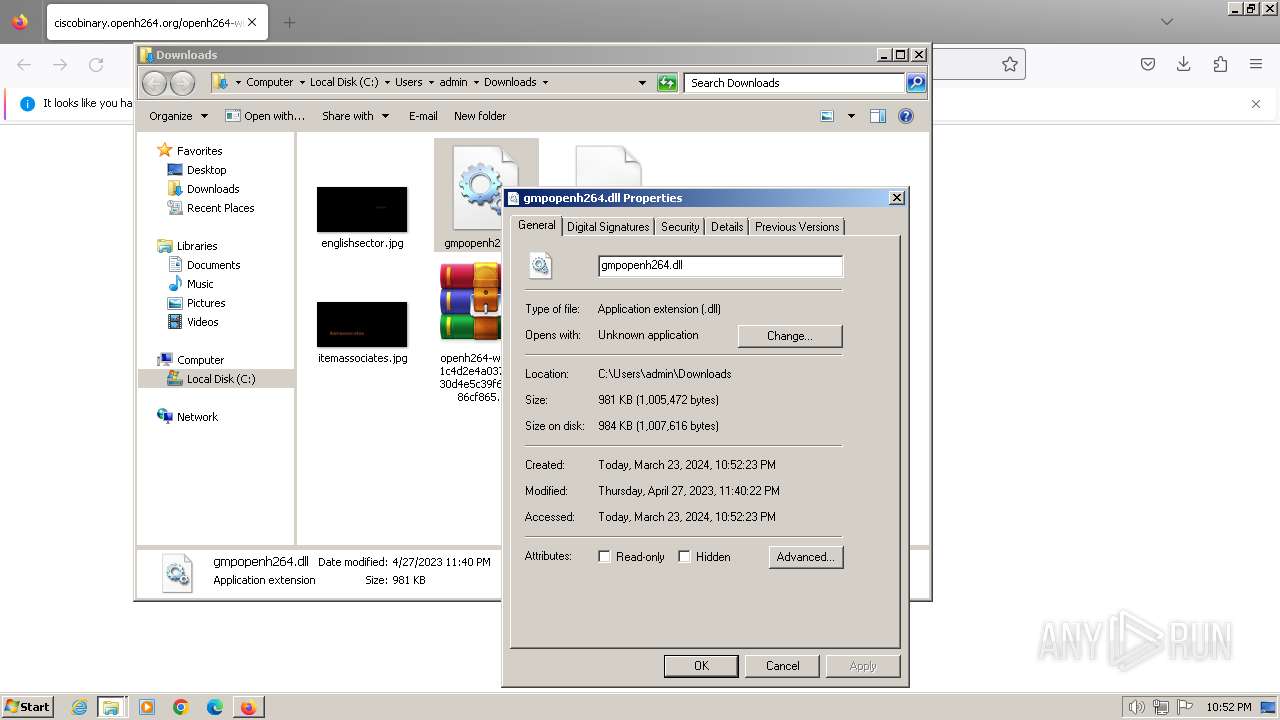Click the Change your view icon

[827, 116]
